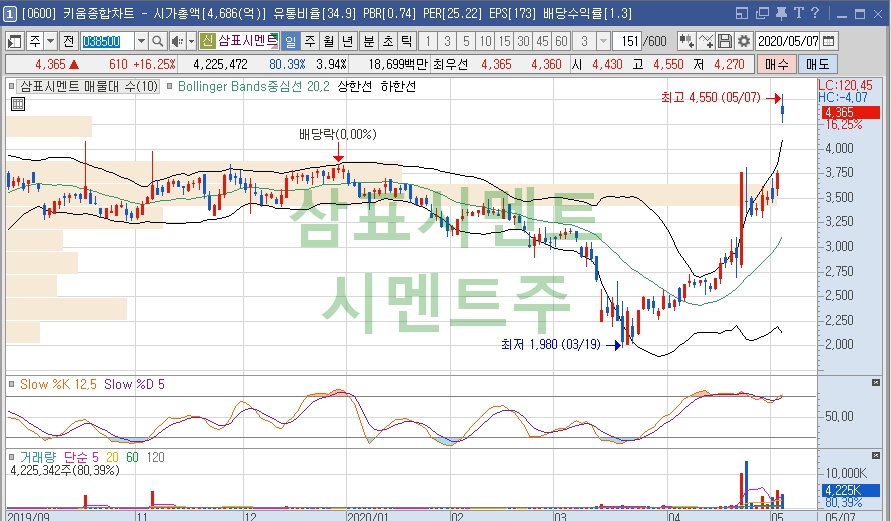Click the pin window icon in title bar

pos(781,13)
